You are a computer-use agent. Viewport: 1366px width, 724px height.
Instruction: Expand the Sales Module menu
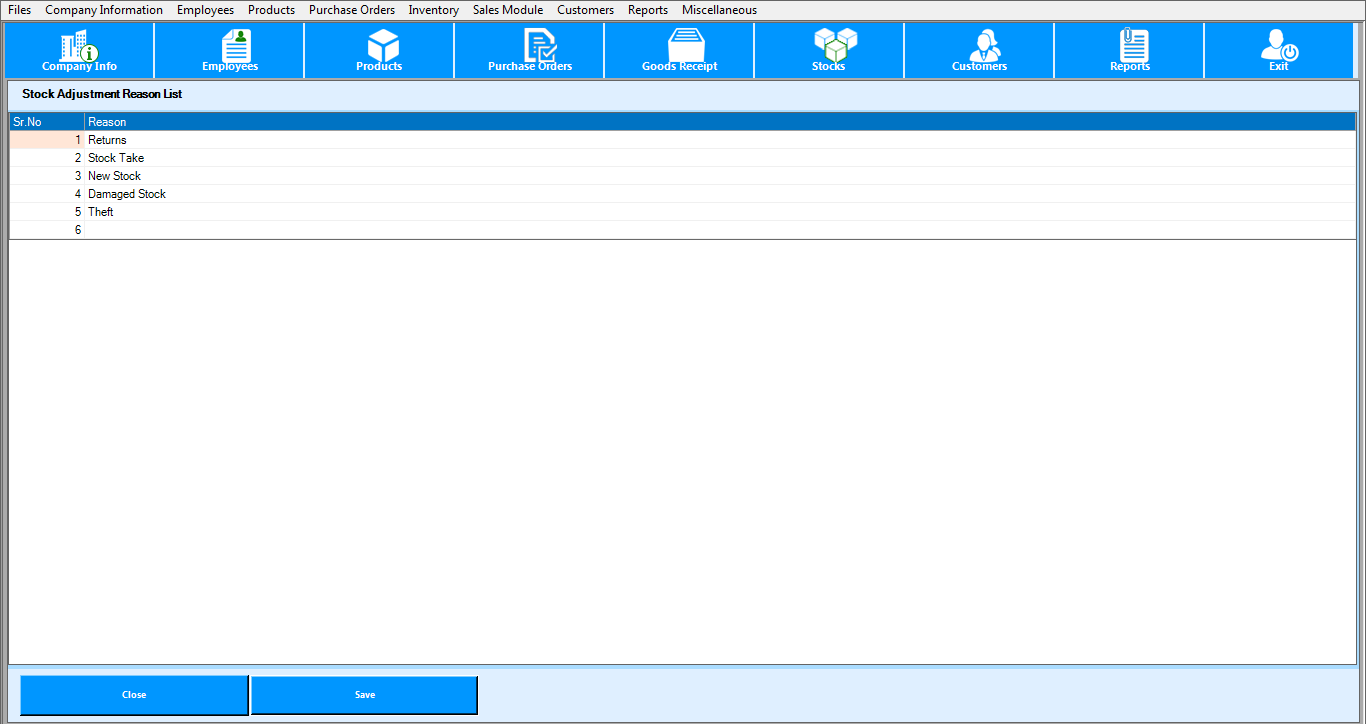[508, 10]
